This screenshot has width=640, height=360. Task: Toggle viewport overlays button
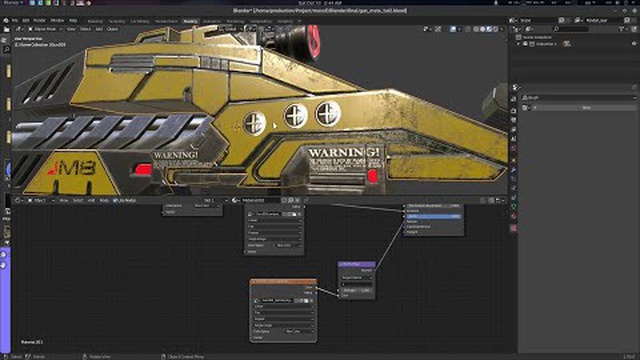[453, 29]
